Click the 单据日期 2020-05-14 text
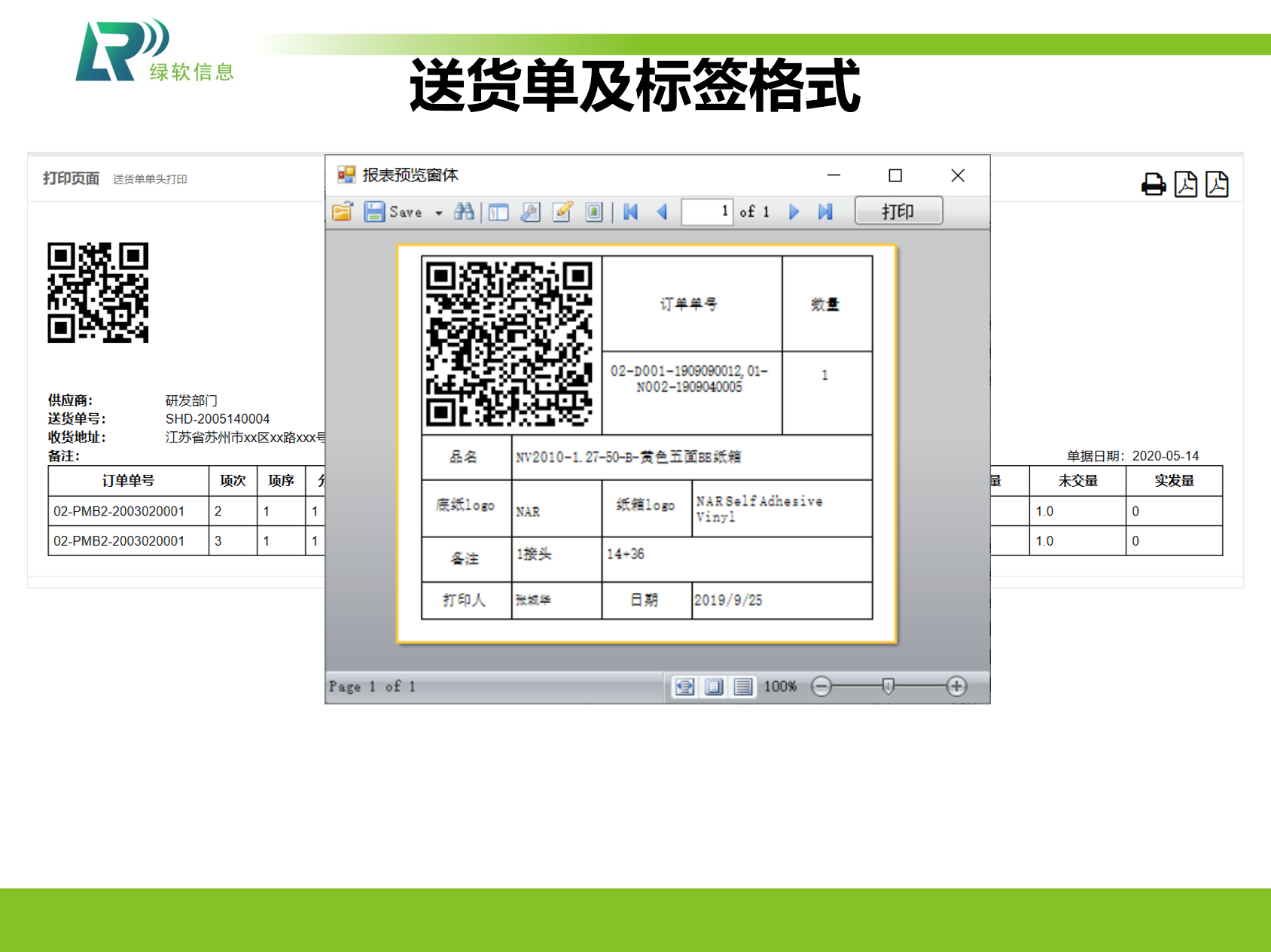Viewport: 1271px width, 952px height. [1132, 456]
